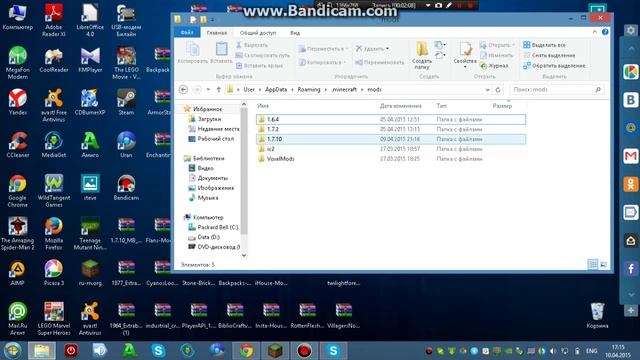The image size is (640, 360).
Task: Open Chrome from the taskbar
Action: [246, 351]
